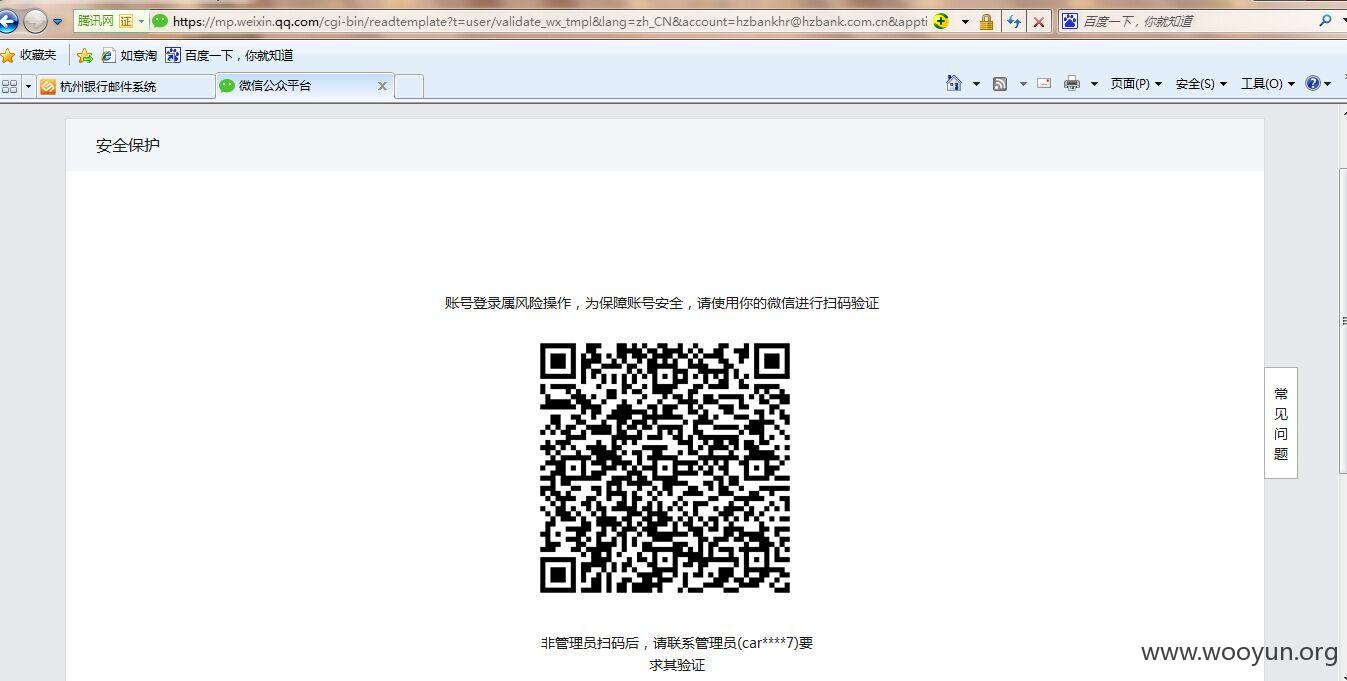Click the 常见问题 side tab
The width and height of the screenshot is (1347, 681).
(1281, 423)
